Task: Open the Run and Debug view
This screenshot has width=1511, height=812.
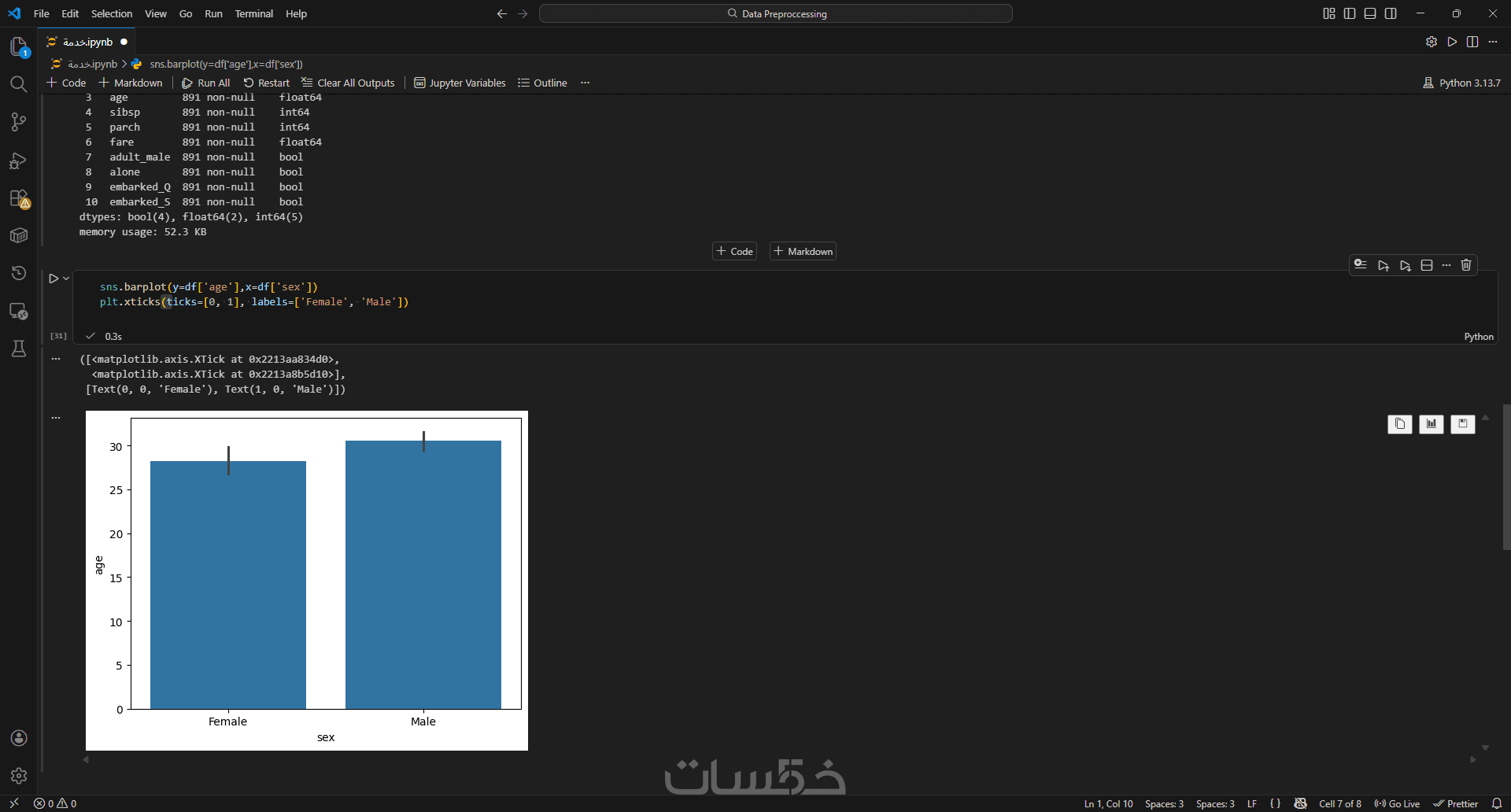Action: click(19, 161)
